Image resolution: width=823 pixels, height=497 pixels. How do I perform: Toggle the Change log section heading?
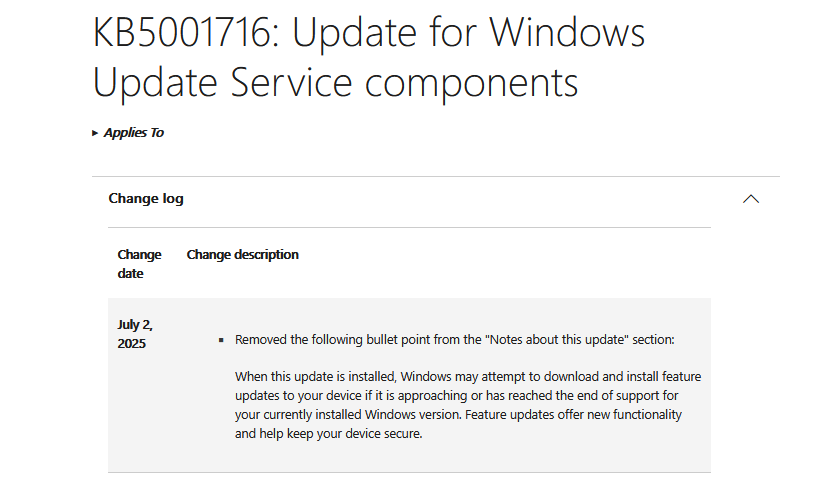click(x=146, y=199)
